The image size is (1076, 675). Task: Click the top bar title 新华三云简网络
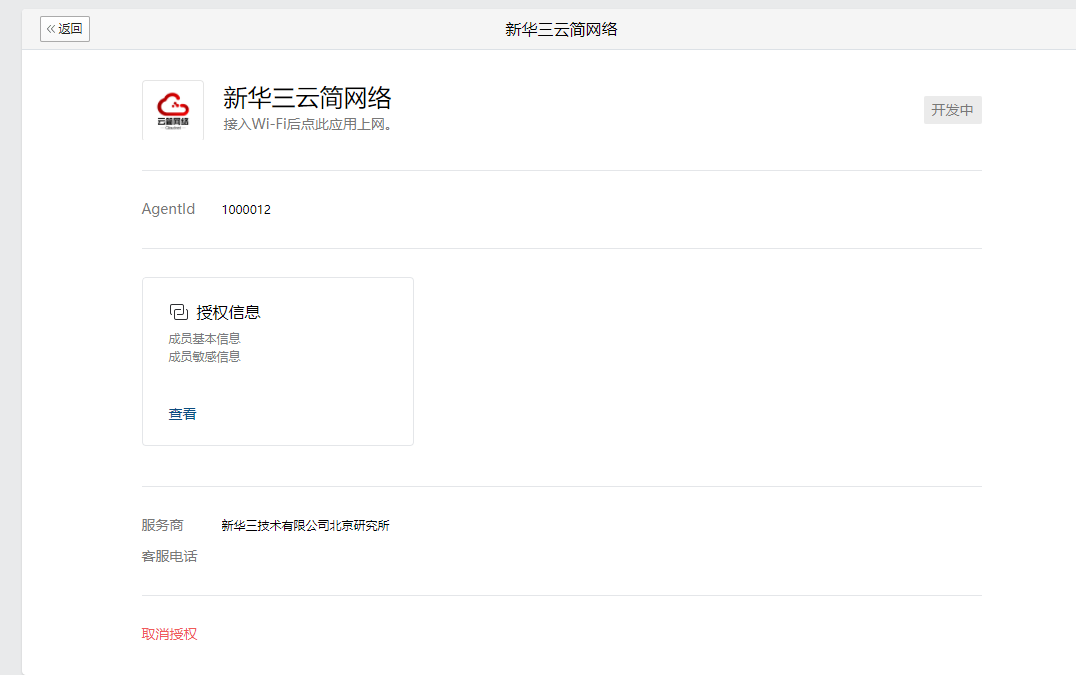[x=561, y=29]
